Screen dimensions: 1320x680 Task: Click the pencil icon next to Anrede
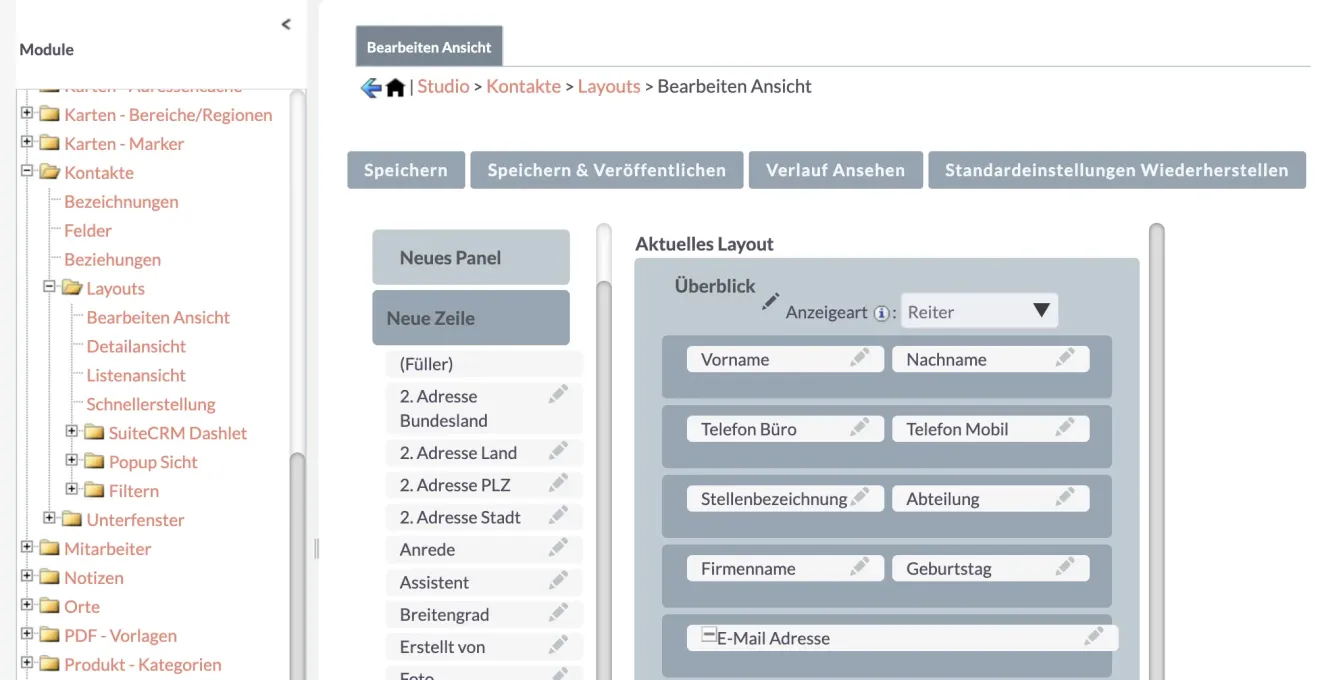pos(558,548)
